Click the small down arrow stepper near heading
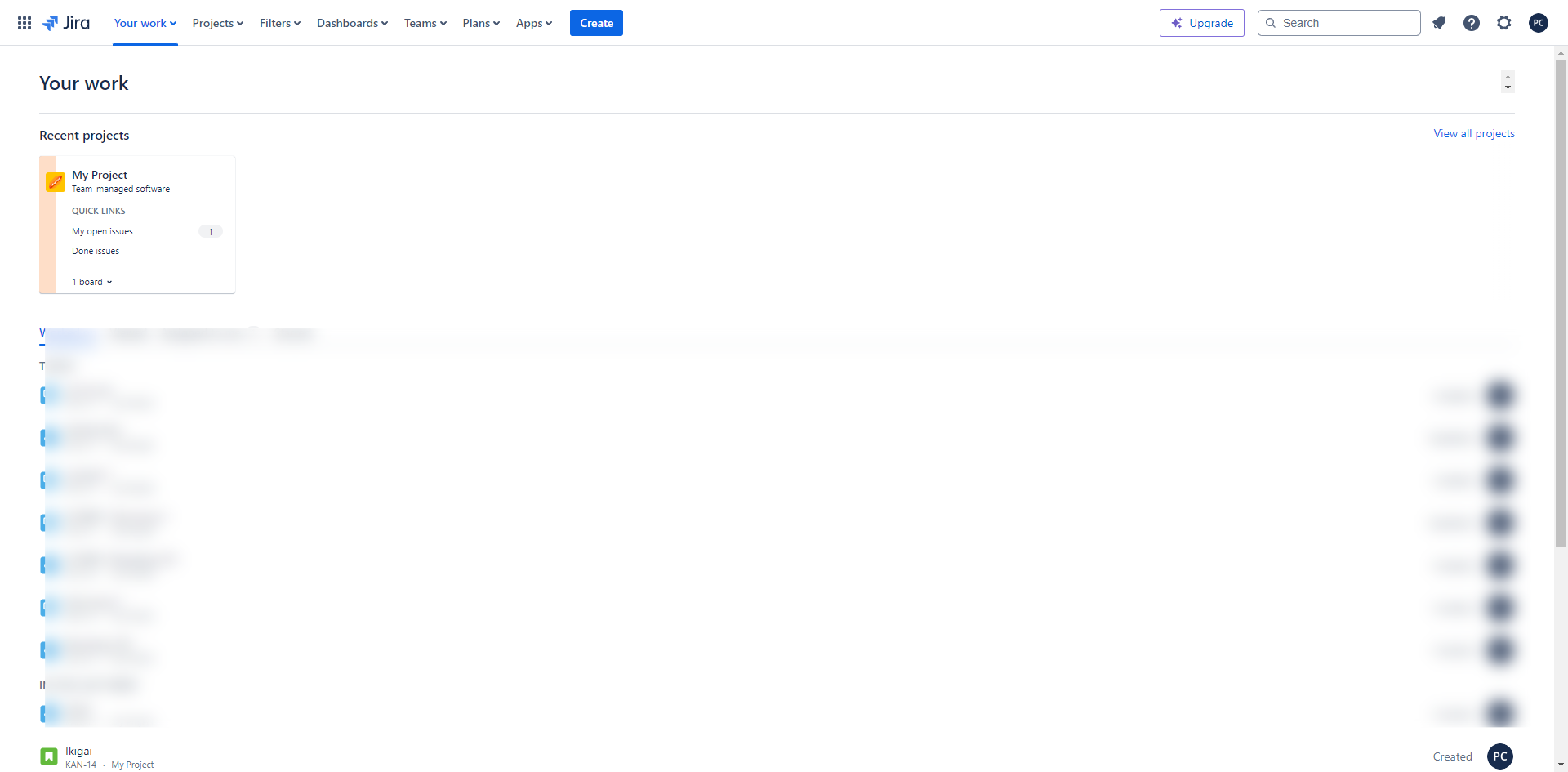 [1508, 87]
